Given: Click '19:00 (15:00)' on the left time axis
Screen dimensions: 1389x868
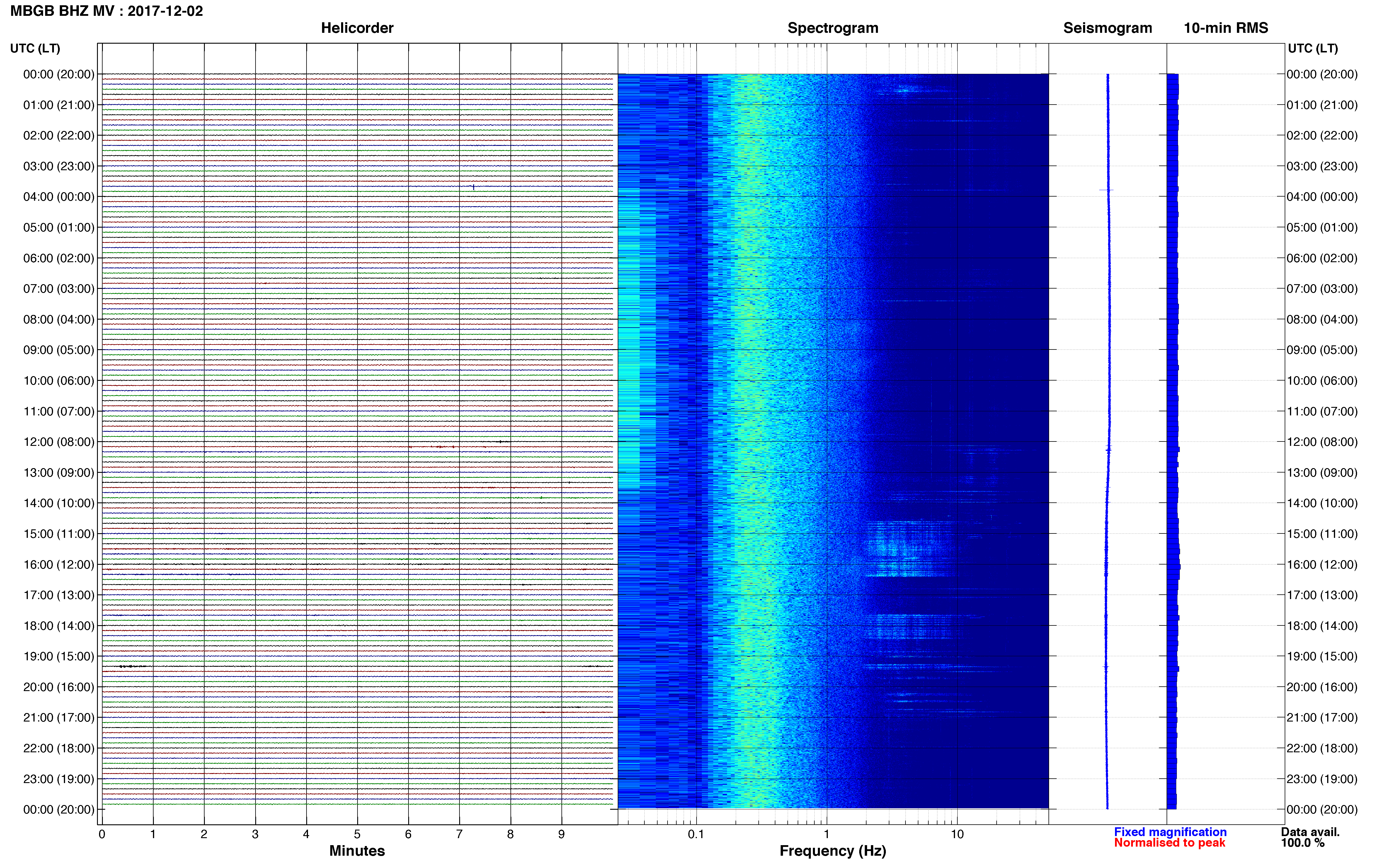Looking at the screenshot, I should (59, 656).
